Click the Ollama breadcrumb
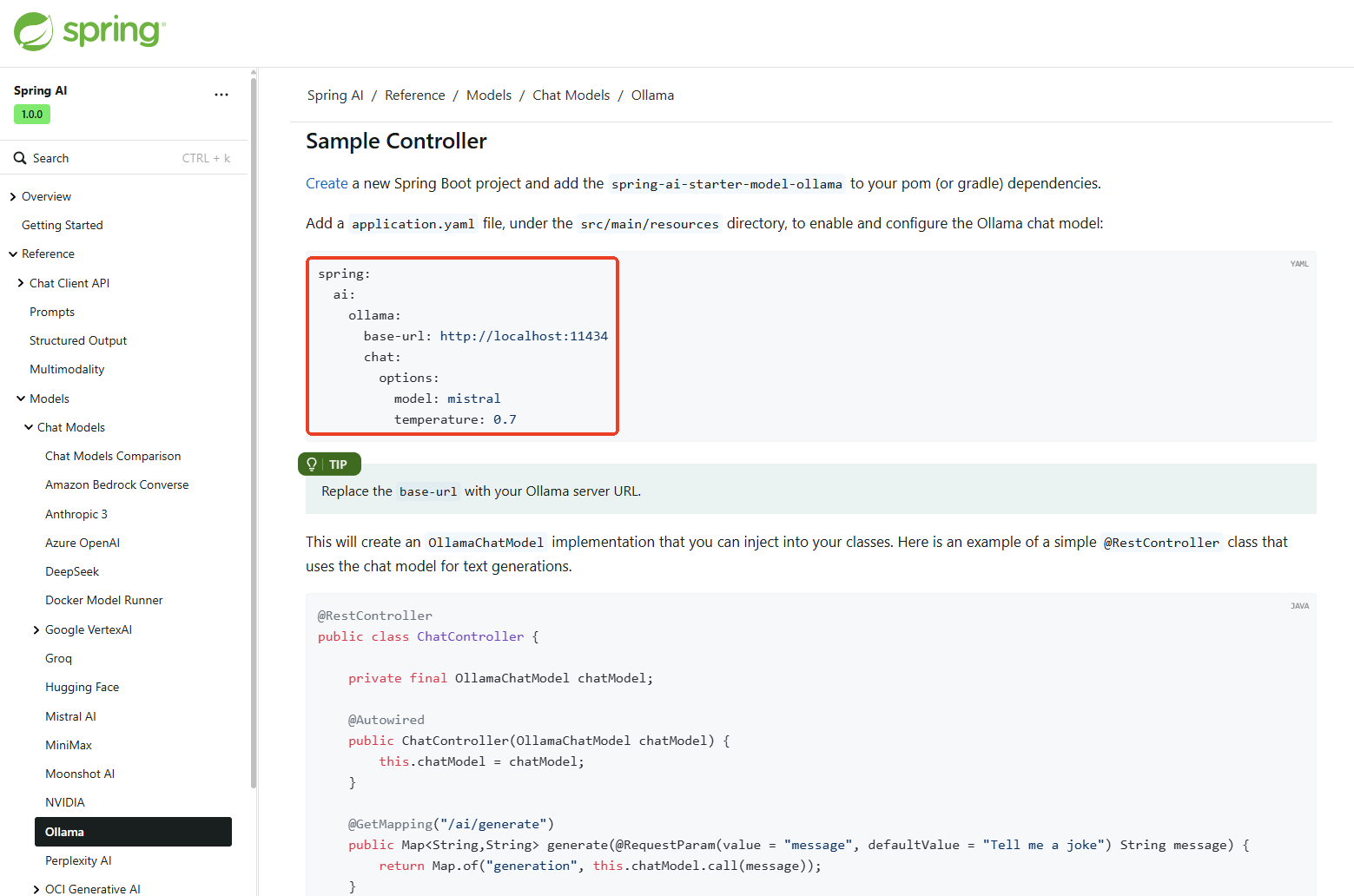Image resolution: width=1354 pixels, height=896 pixels. pos(652,96)
